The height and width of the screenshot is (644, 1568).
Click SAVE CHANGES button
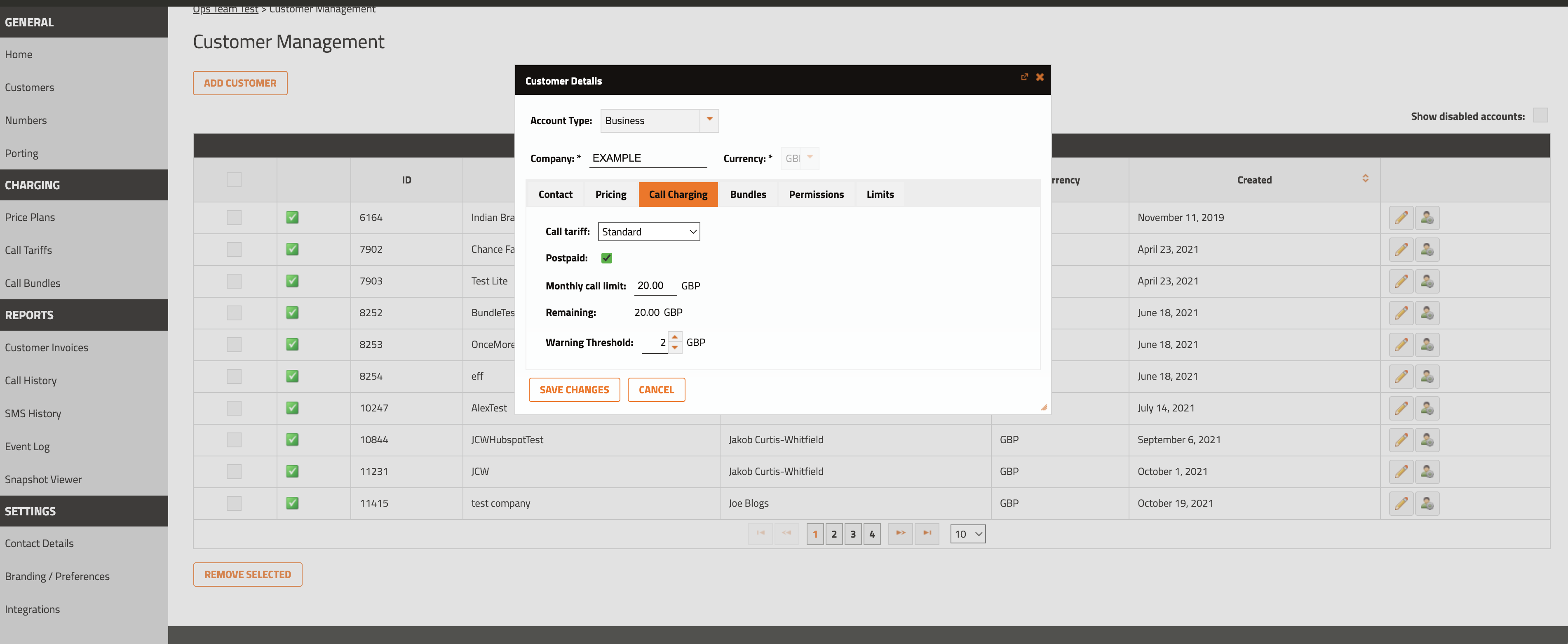pyautogui.click(x=574, y=390)
